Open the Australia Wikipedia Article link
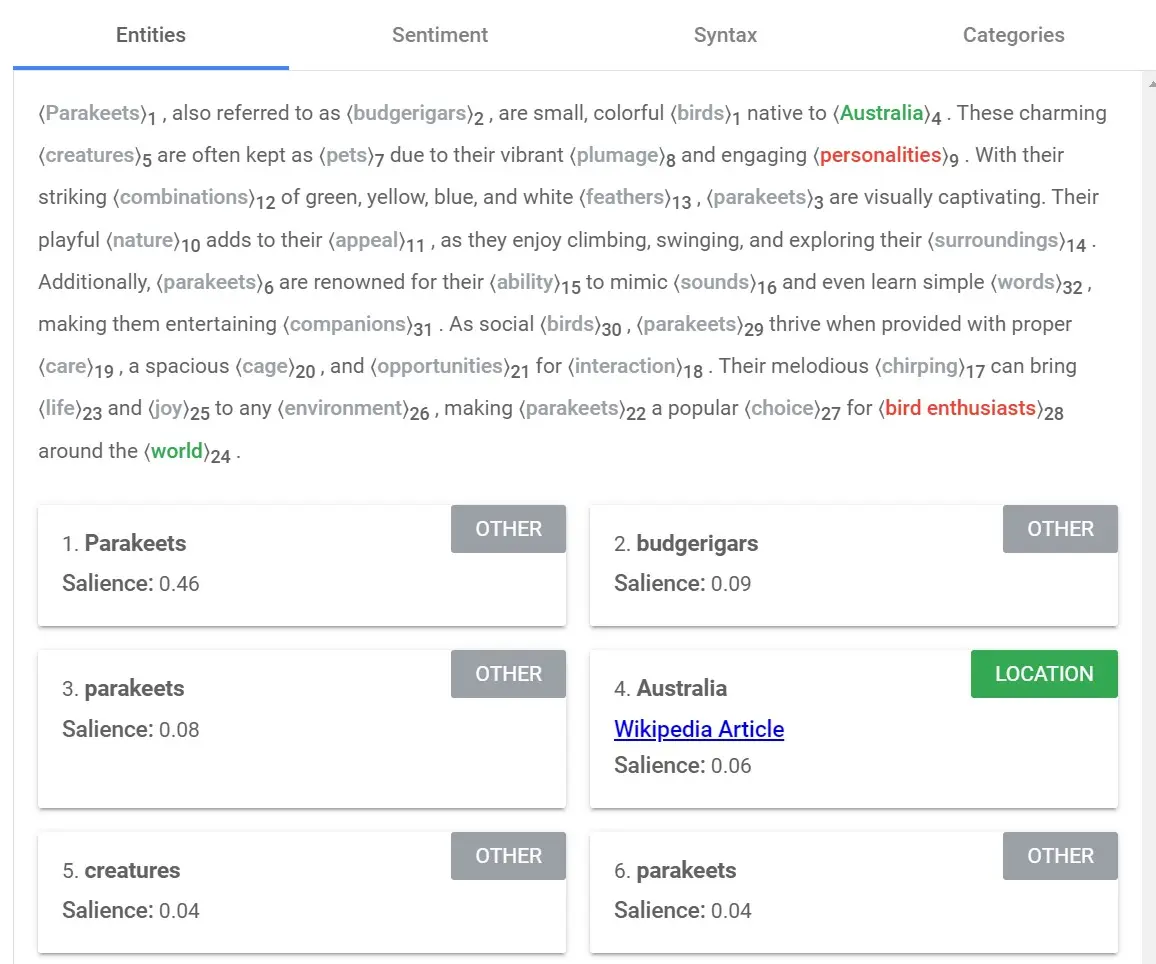The width and height of the screenshot is (1156, 964). (698, 729)
